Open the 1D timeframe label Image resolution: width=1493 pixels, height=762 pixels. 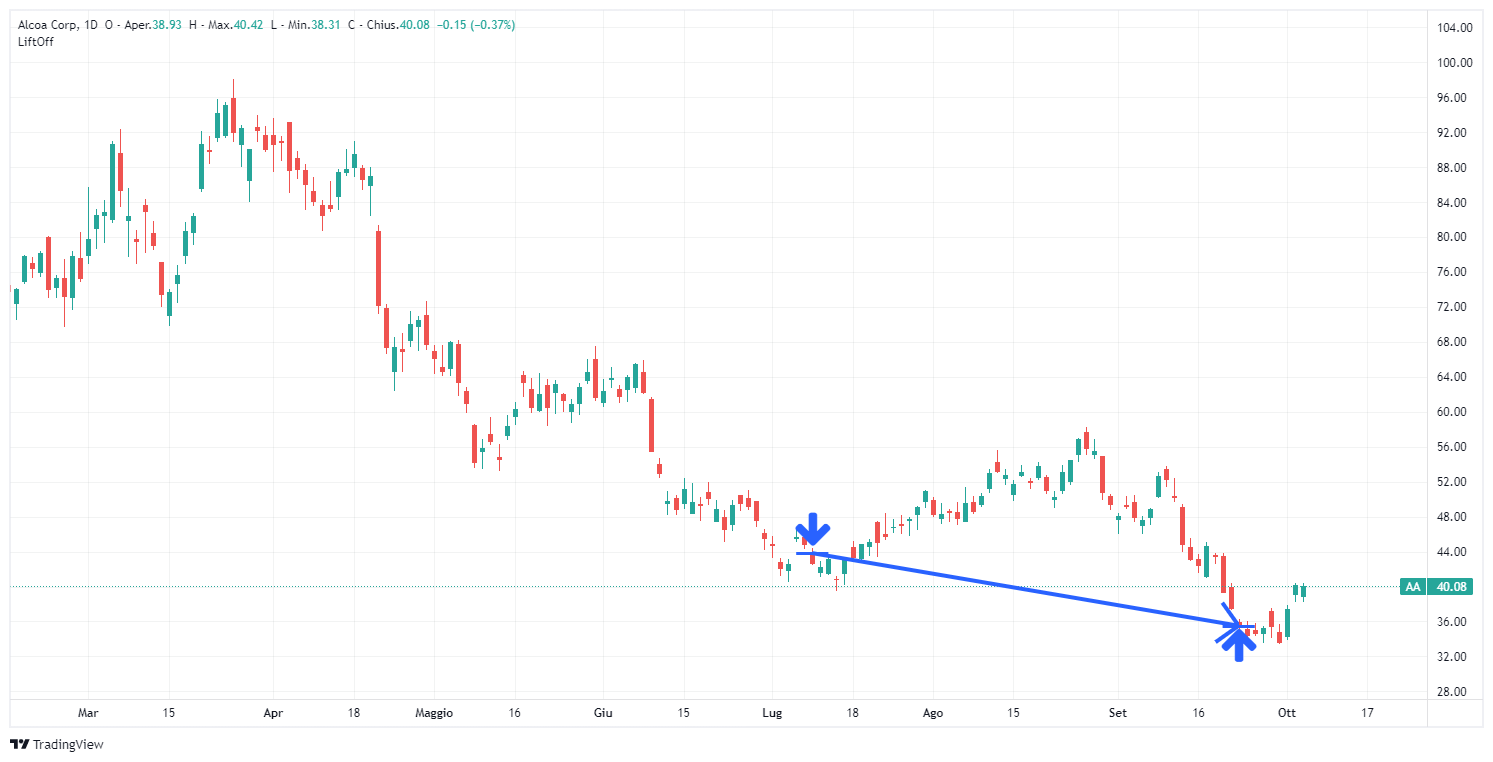click(90, 24)
